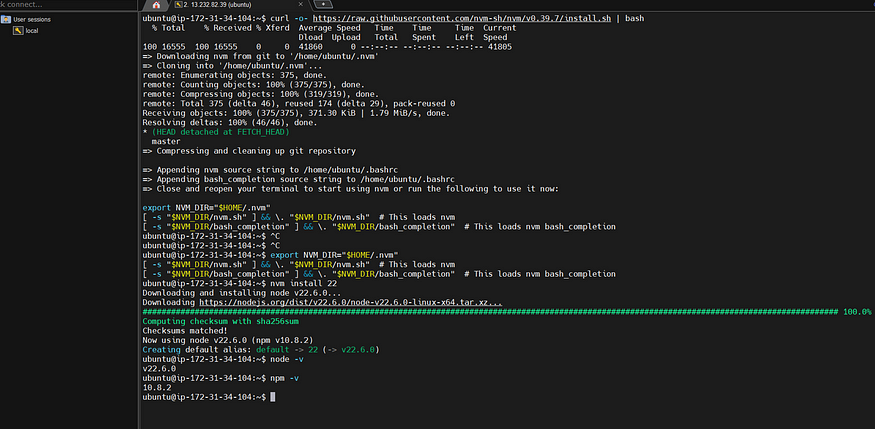Screen dimensions: 875x429
Task: Click 'Close and reopen your terminal' message line
Action: pyautogui.click(x=350, y=189)
